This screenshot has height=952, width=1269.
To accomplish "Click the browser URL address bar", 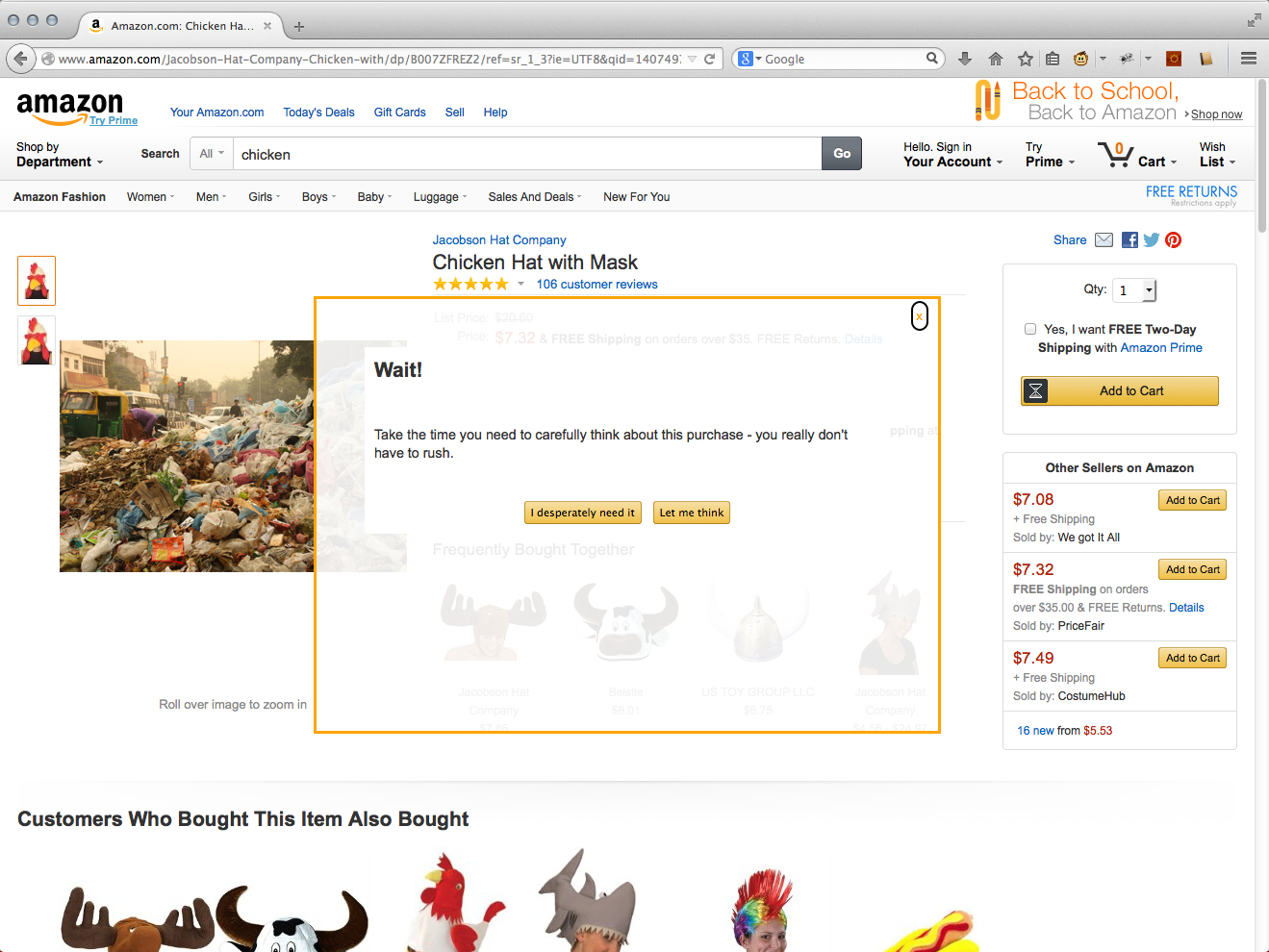I will pos(368,59).
